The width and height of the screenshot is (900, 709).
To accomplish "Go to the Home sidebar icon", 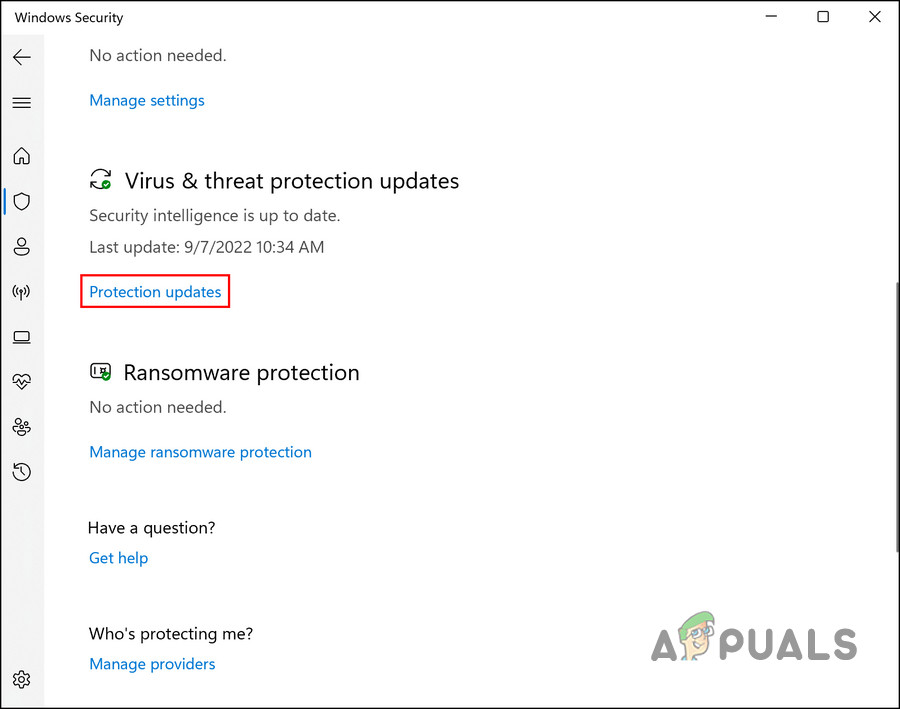I will [21, 156].
